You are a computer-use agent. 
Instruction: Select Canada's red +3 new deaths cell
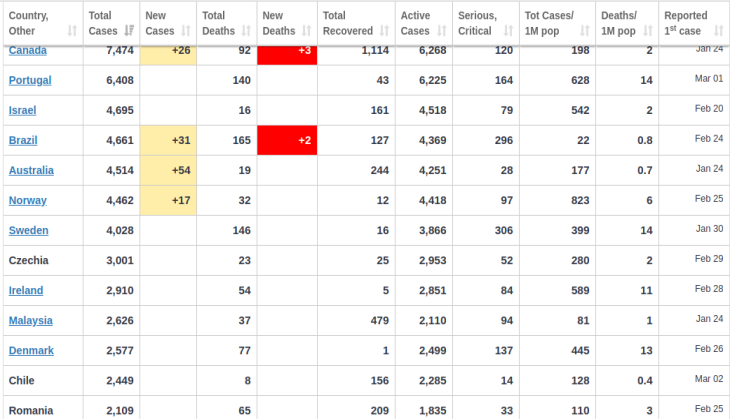pyautogui.click(x=287, y=55)
